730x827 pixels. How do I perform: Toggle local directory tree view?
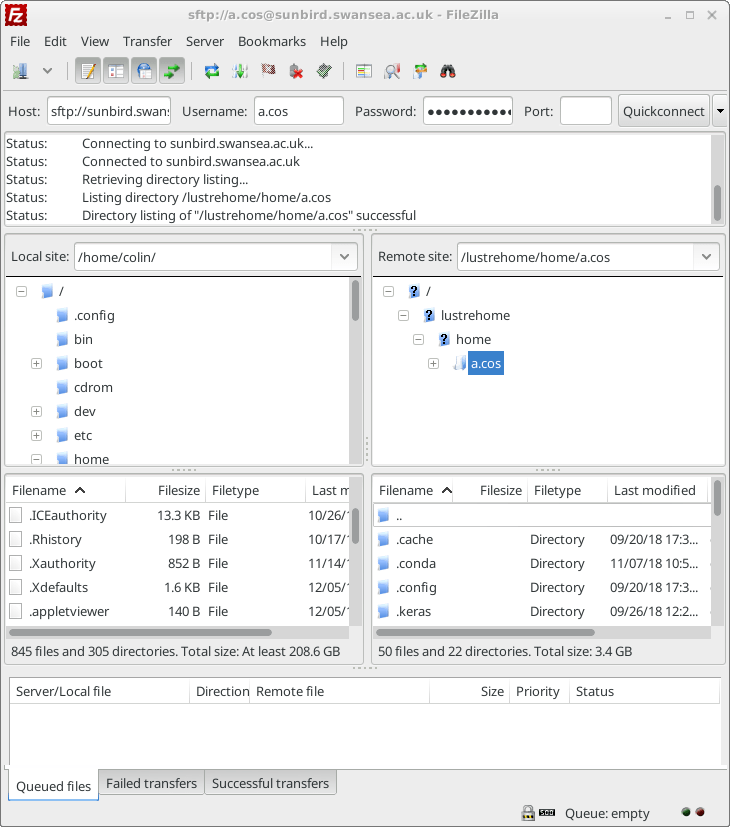[116, 71]
